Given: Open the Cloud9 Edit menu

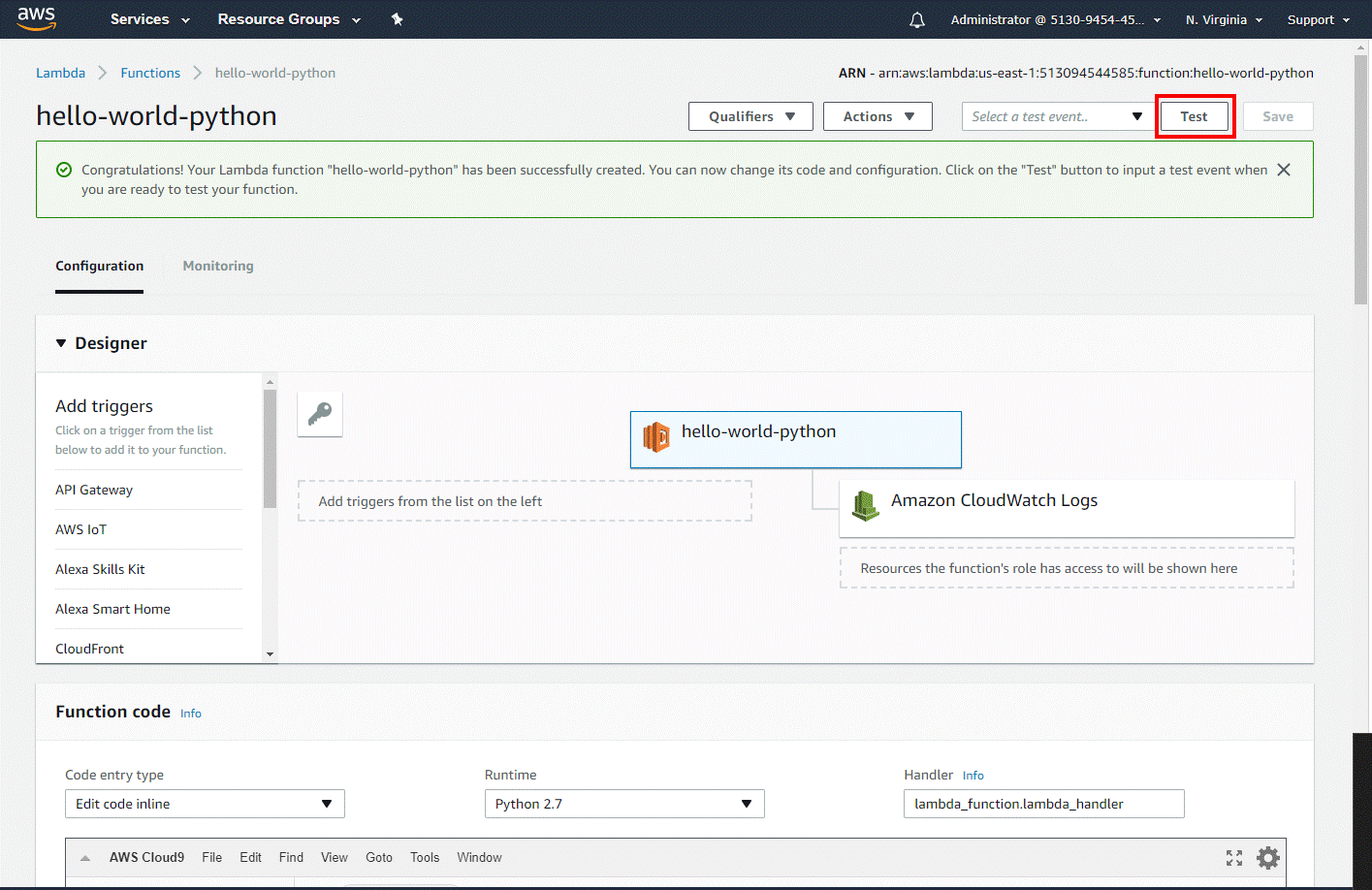Looking at the screenshot, I should click(x=250, y=857).
